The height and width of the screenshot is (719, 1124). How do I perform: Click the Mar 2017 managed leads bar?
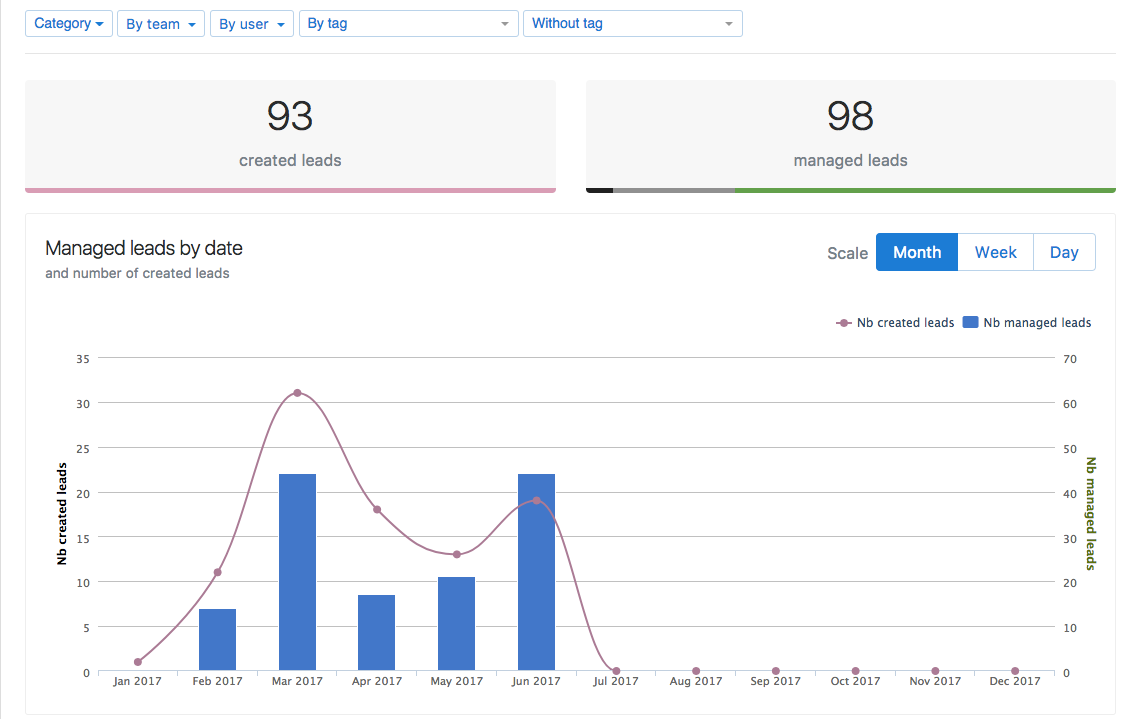(x=297, y=572)
